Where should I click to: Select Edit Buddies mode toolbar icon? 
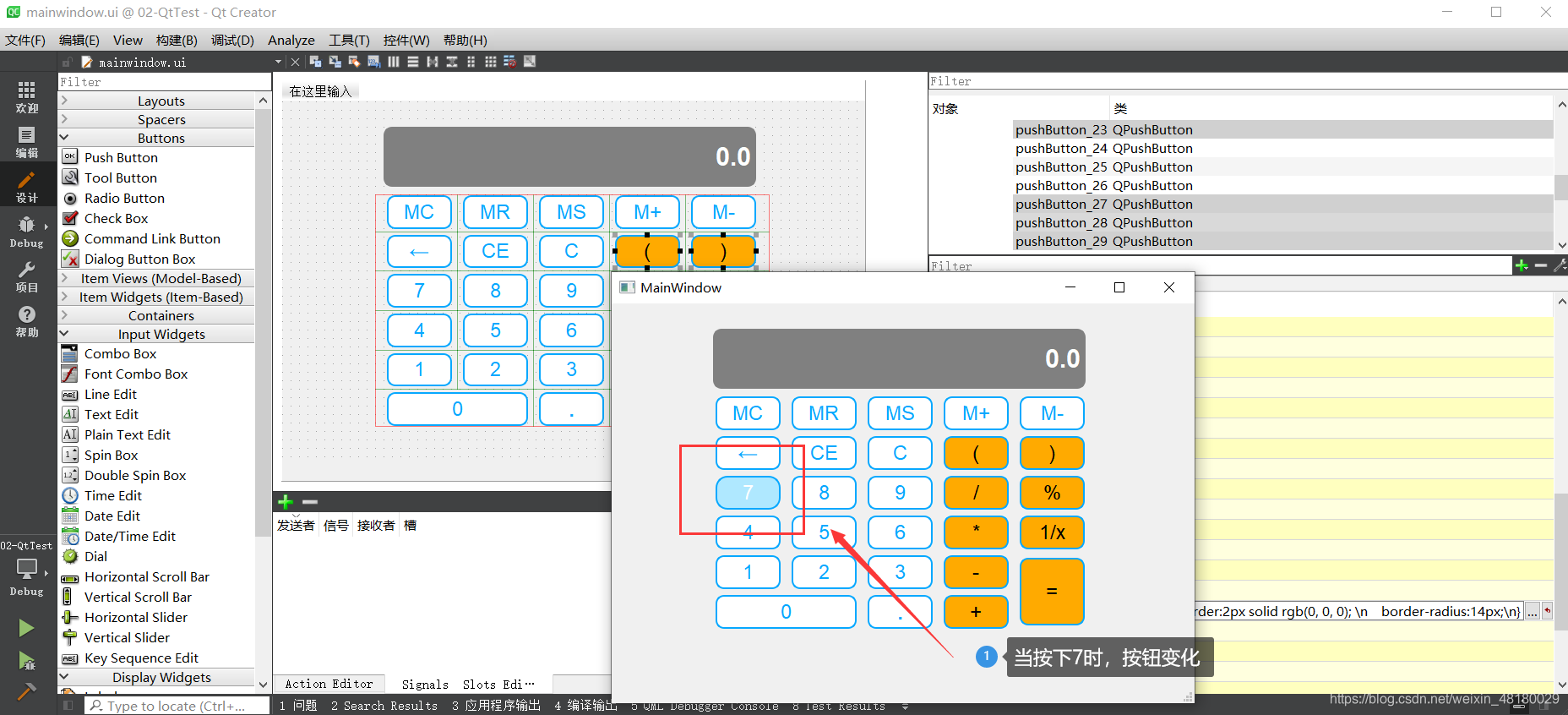click(354, 62)
